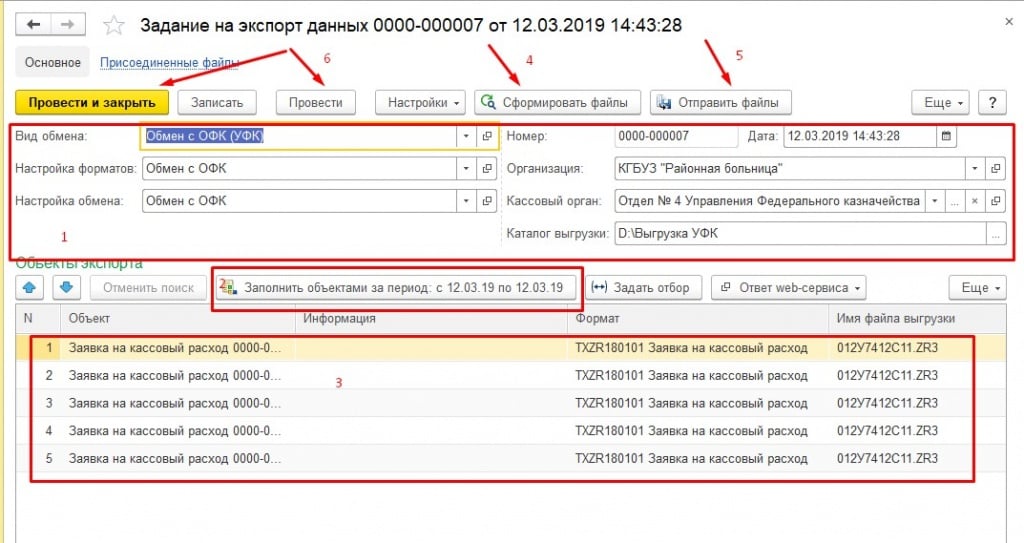Screen dimensions: 1024x543
Task: Expand the 'Ответ web-сервиса' dropdown
Action: pyautogui.click(x=786, y=288)
